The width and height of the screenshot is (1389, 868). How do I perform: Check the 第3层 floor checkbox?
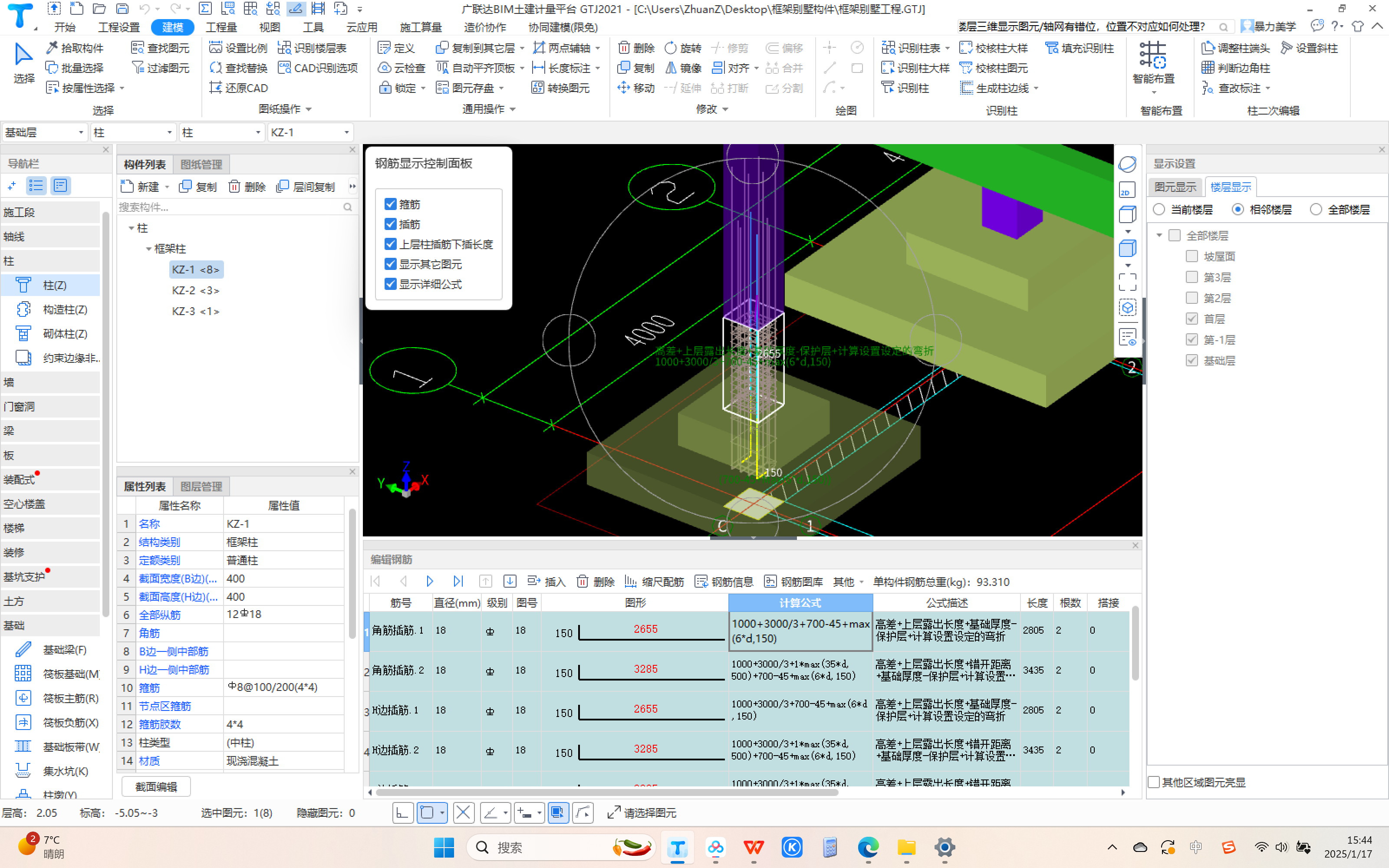(x=1192, y=277)
